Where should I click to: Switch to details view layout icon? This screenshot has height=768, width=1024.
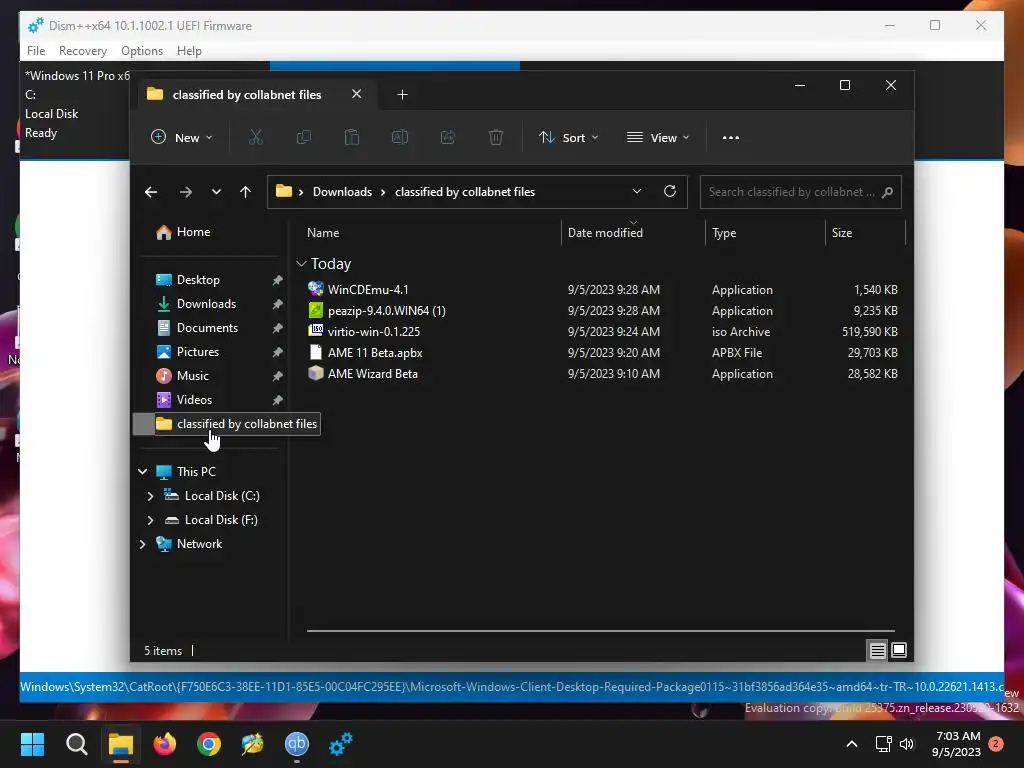(x=877, y=650)
